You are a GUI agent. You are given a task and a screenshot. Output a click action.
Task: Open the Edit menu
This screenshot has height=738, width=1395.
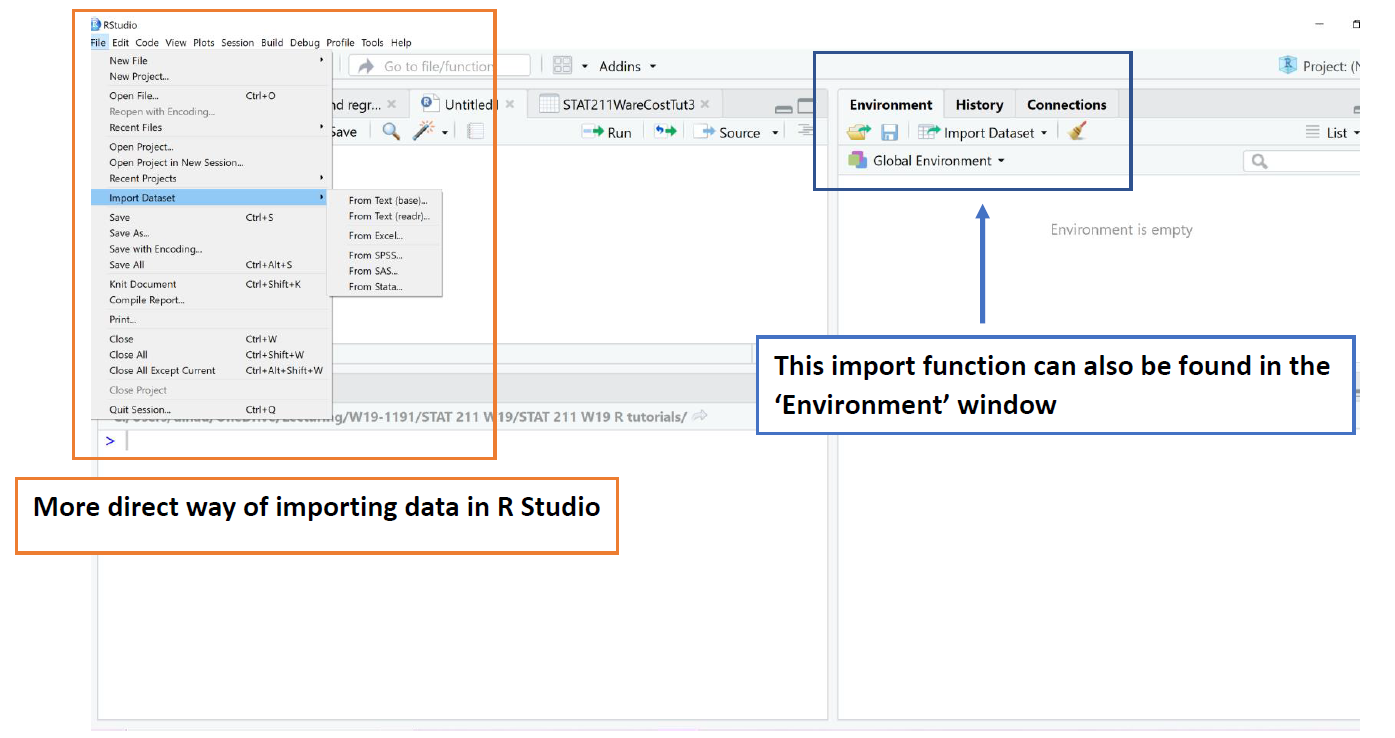coord(121,43)
